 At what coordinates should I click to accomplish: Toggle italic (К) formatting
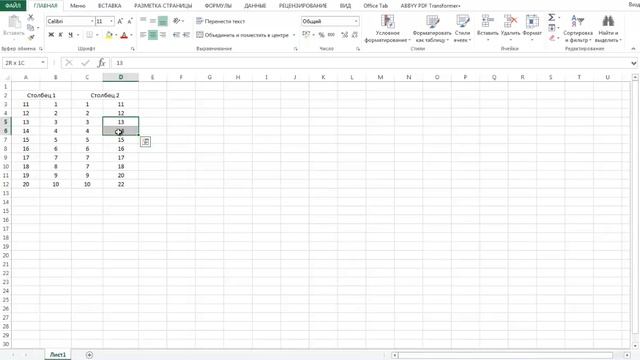[x=60, y=35]
